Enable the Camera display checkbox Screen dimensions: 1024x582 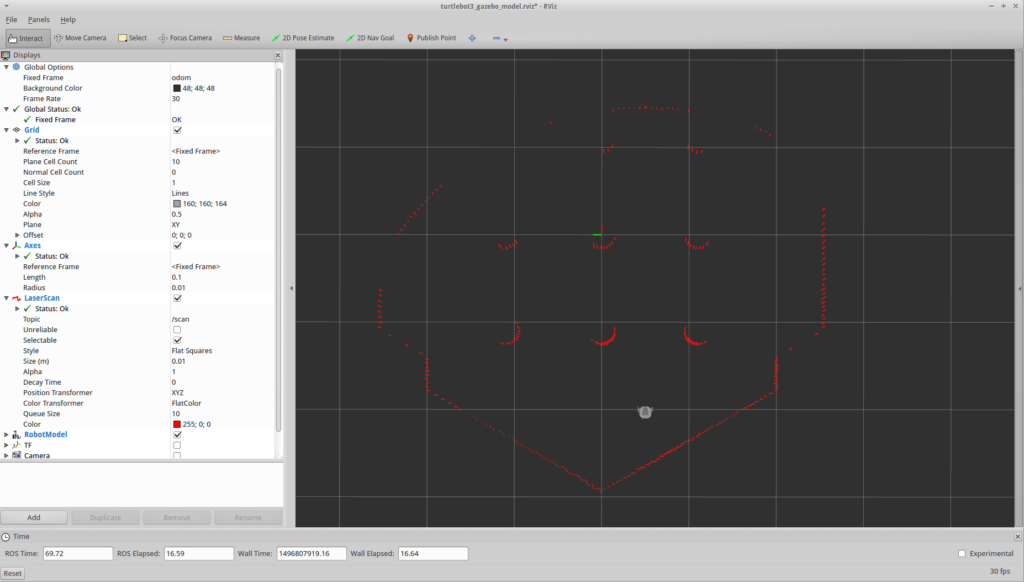point(177,455)
